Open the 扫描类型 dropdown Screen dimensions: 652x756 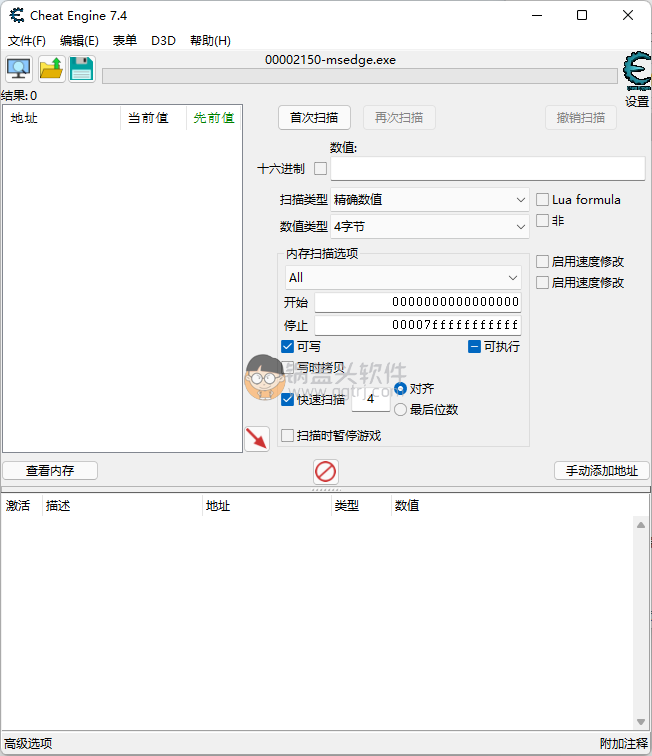[430, 200]
